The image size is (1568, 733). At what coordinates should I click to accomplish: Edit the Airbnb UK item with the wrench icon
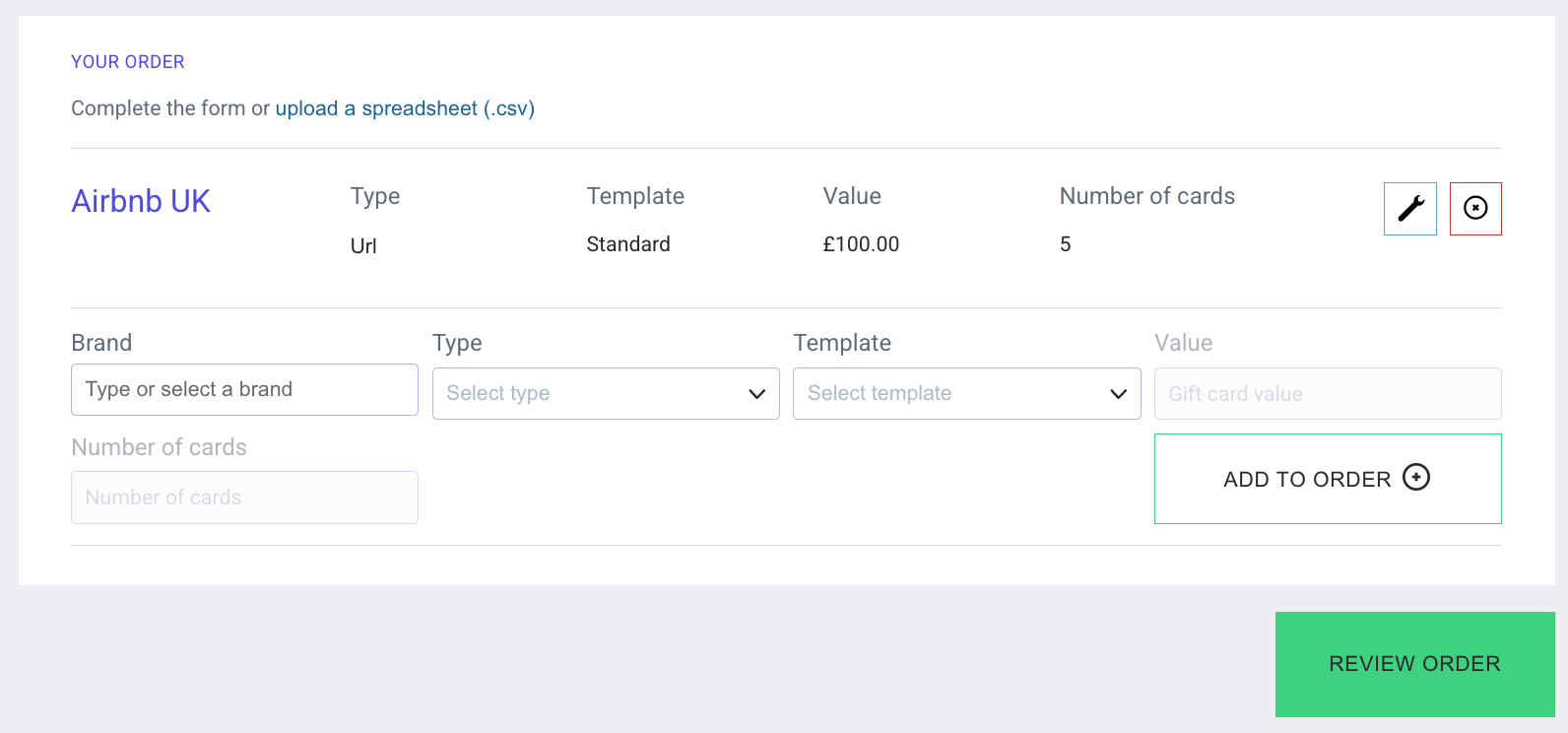point(1409,209)
